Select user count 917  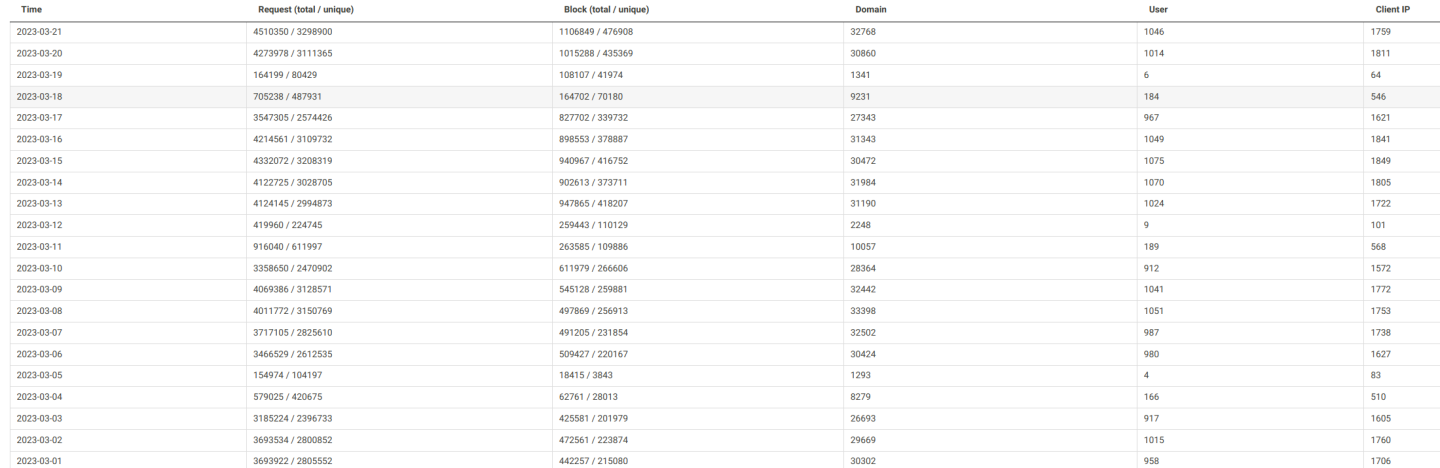[1153, 418]
